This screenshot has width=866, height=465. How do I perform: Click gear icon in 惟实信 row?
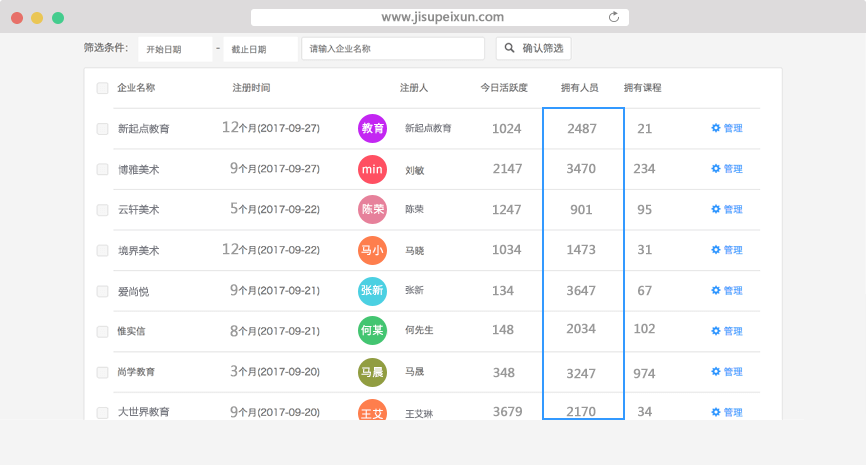(716, 331)
